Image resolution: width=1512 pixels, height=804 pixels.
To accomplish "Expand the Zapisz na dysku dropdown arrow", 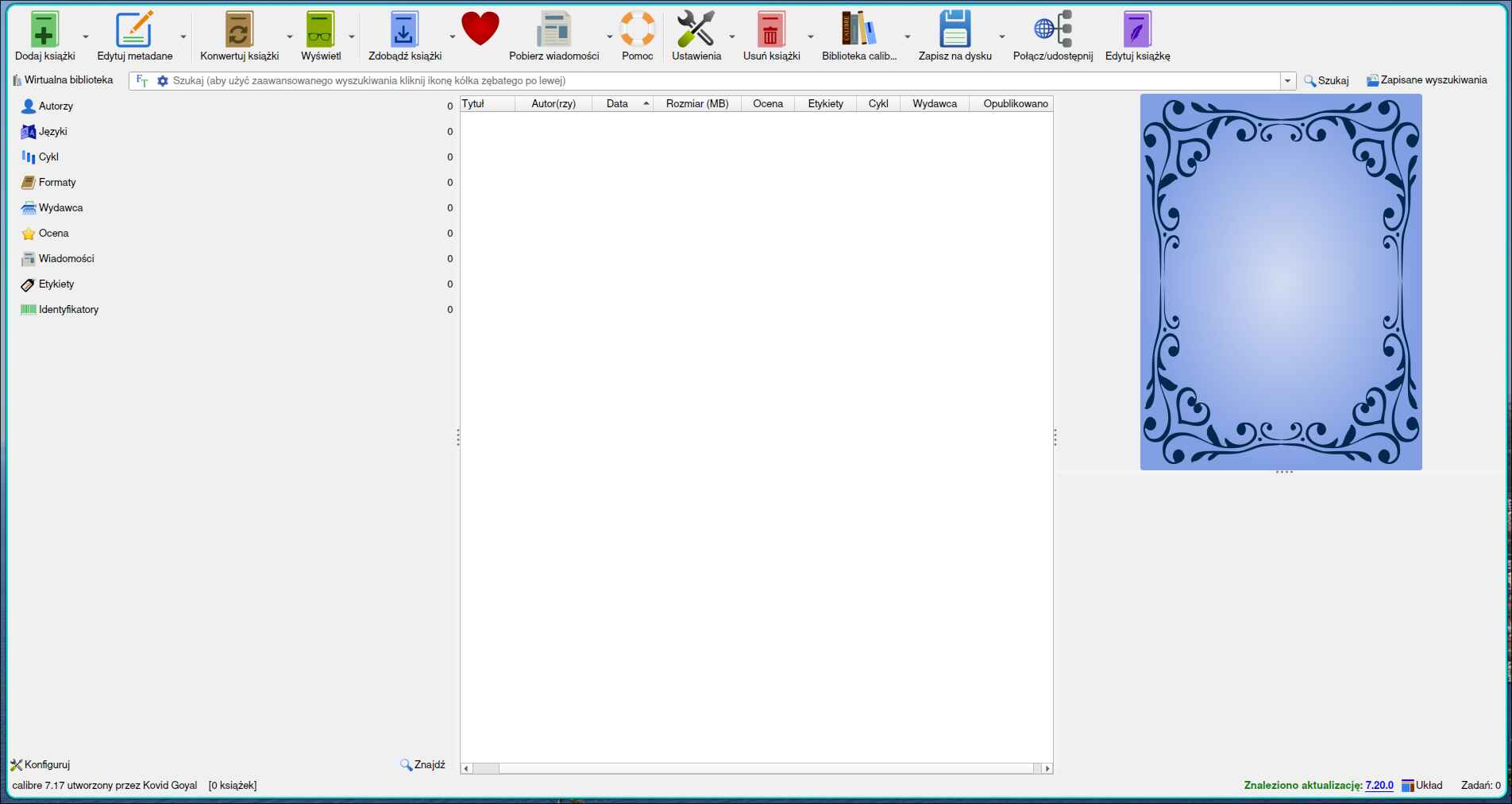I will (1001, 37).
